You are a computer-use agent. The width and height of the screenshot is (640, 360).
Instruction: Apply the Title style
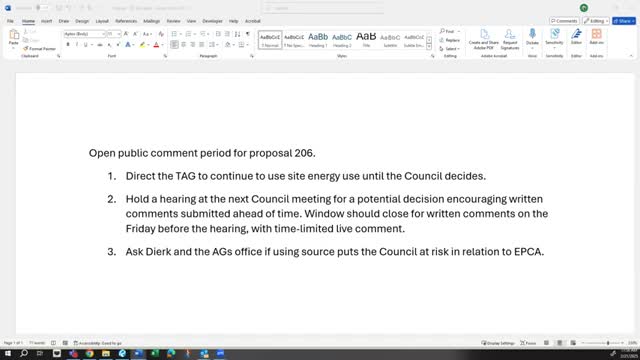(x=366, y=40)
